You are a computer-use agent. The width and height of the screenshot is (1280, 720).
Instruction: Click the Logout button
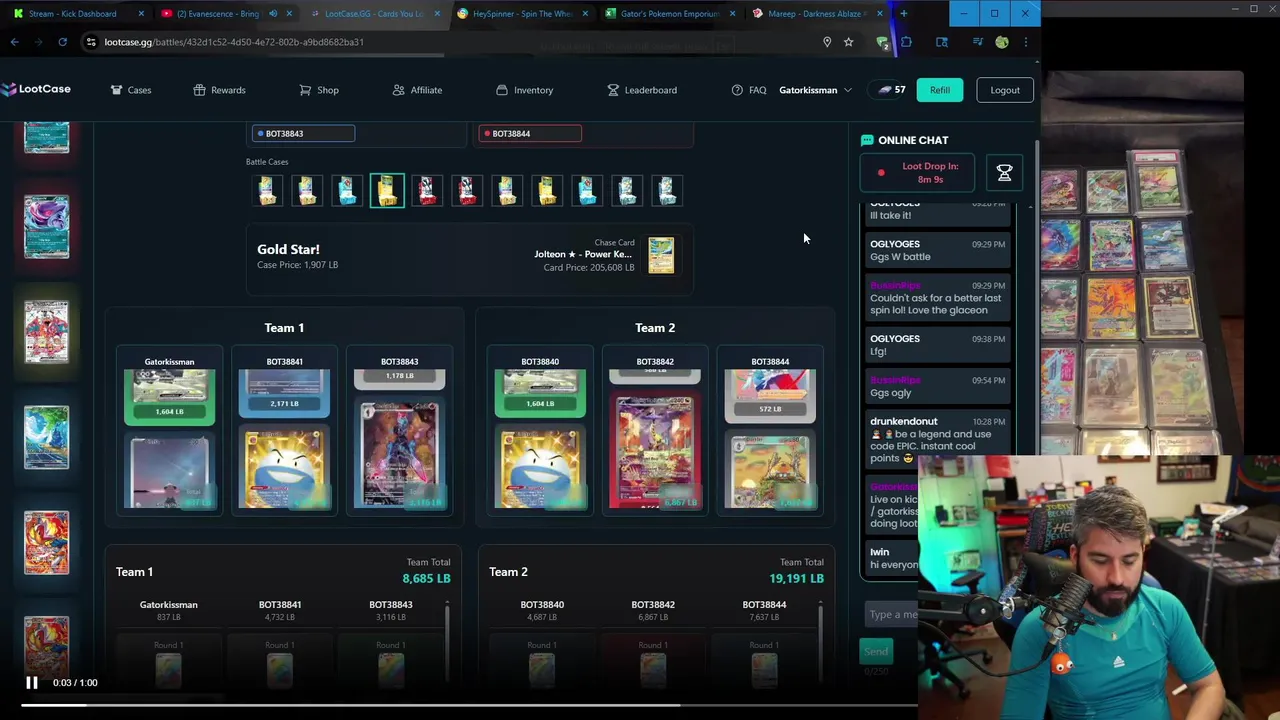pyautogui.click(x=1005, y=90)
